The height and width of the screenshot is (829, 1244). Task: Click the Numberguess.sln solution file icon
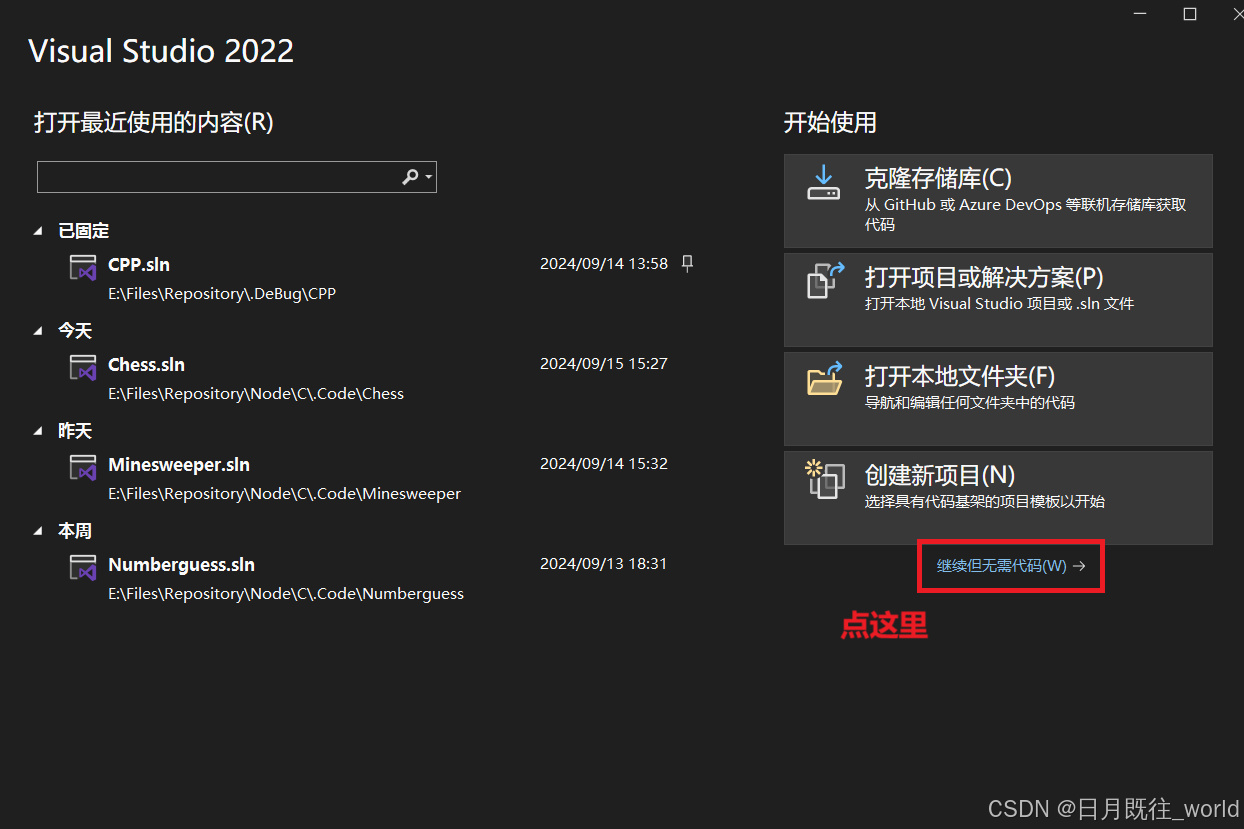pos(82,567)
